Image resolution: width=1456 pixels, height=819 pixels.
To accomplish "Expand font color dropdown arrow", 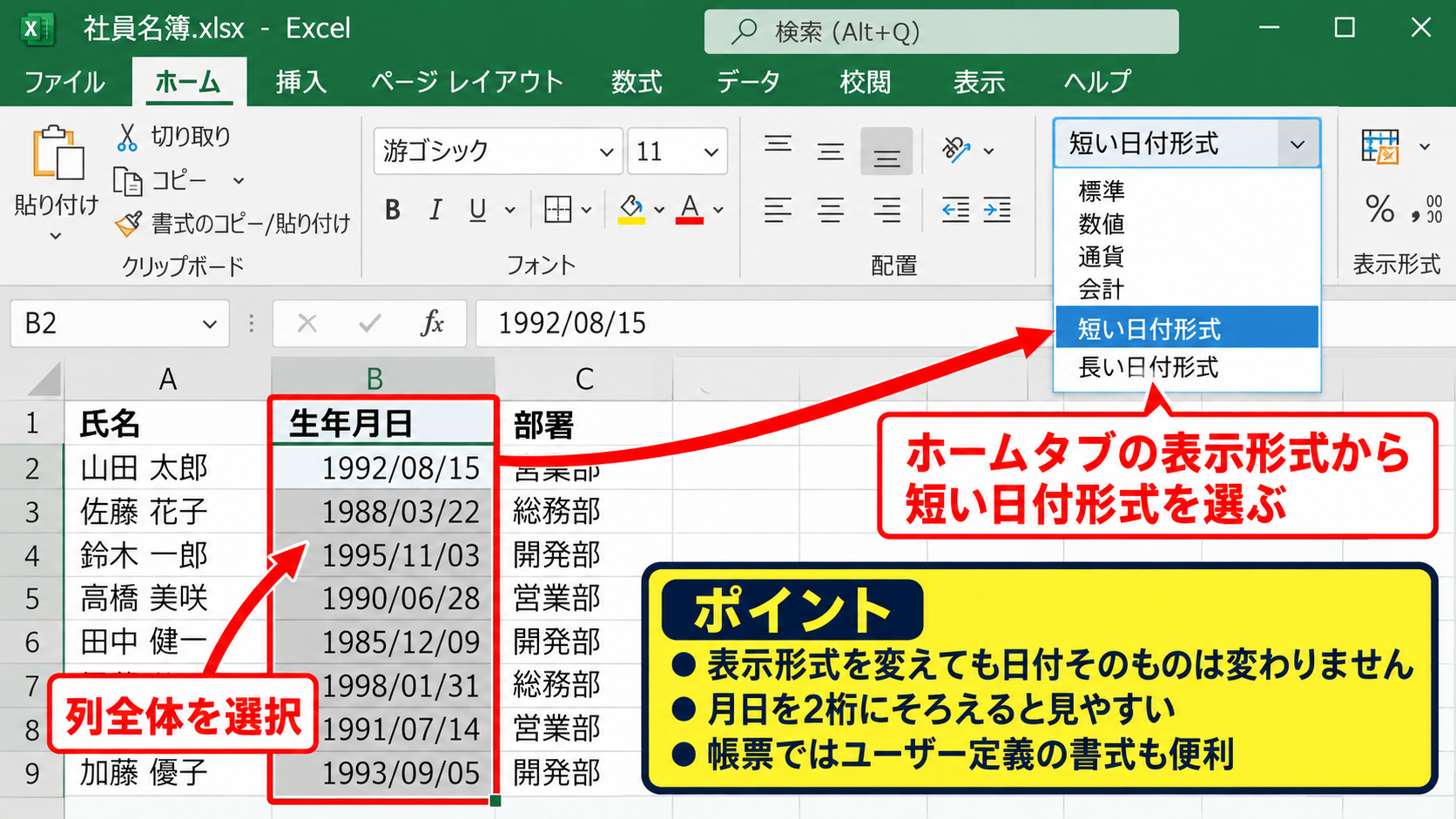I will 718,210.
